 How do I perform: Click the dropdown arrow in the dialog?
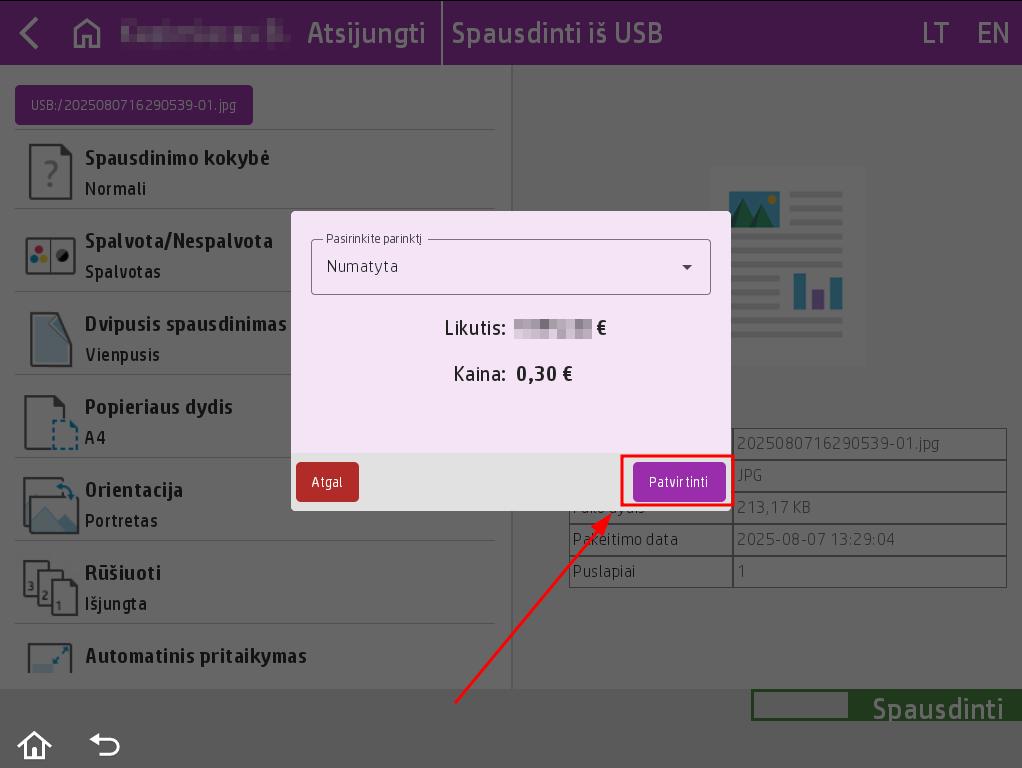[x=687, y=267]
